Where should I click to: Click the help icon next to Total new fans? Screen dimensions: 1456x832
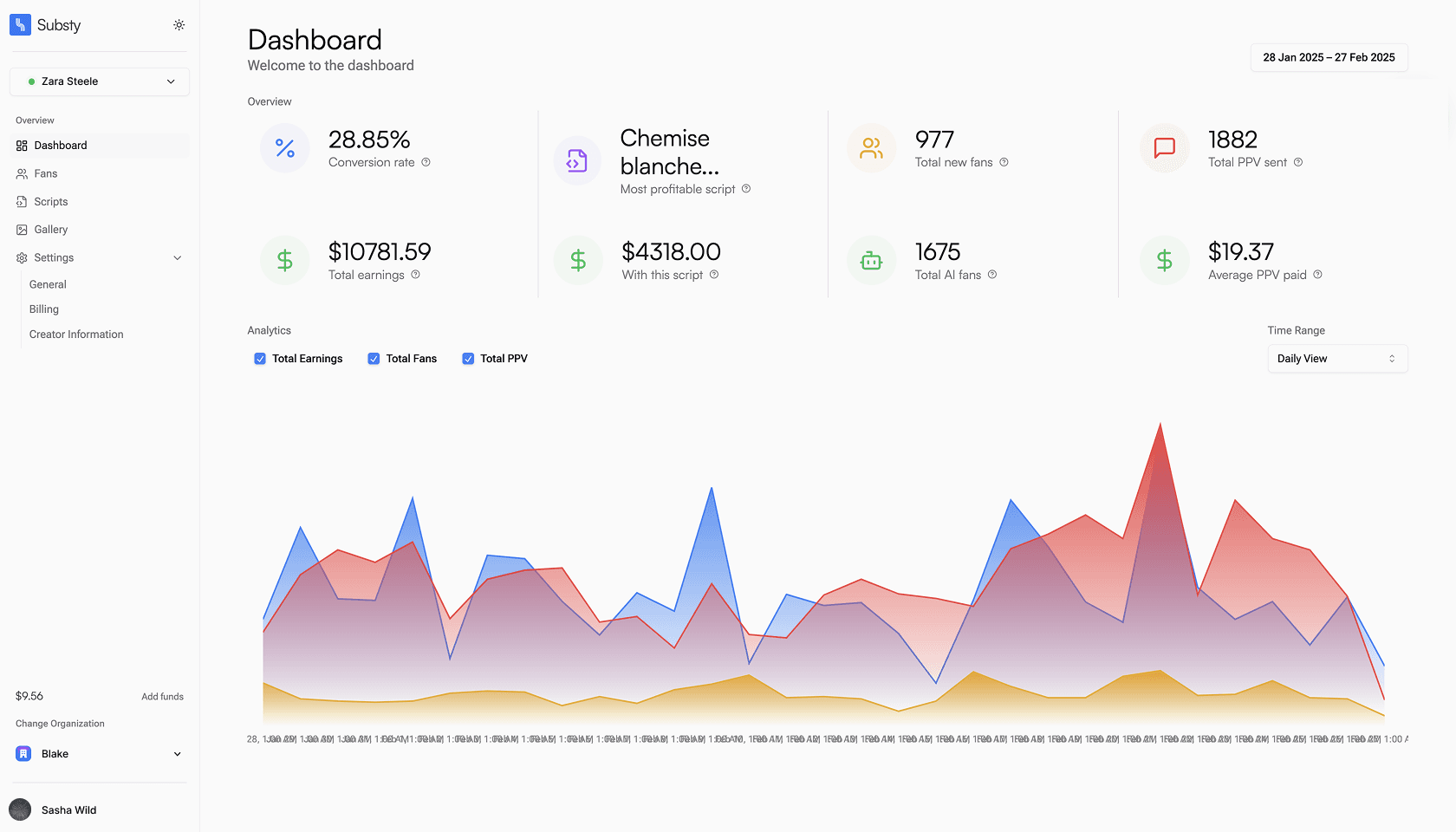tap(1004, 162)
